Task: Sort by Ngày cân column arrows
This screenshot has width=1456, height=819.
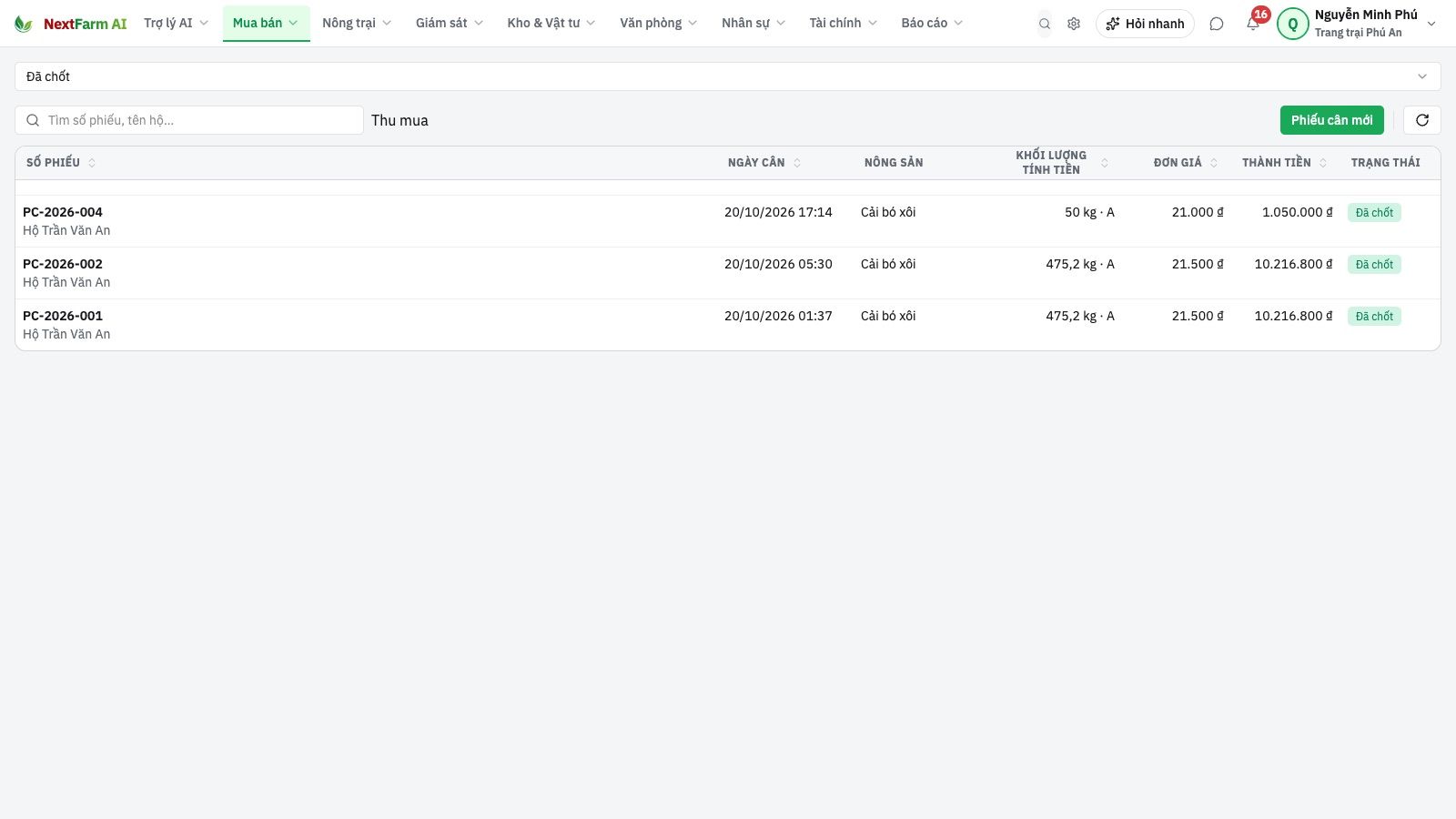Action: pyautogui.click(x=797, y=163)
